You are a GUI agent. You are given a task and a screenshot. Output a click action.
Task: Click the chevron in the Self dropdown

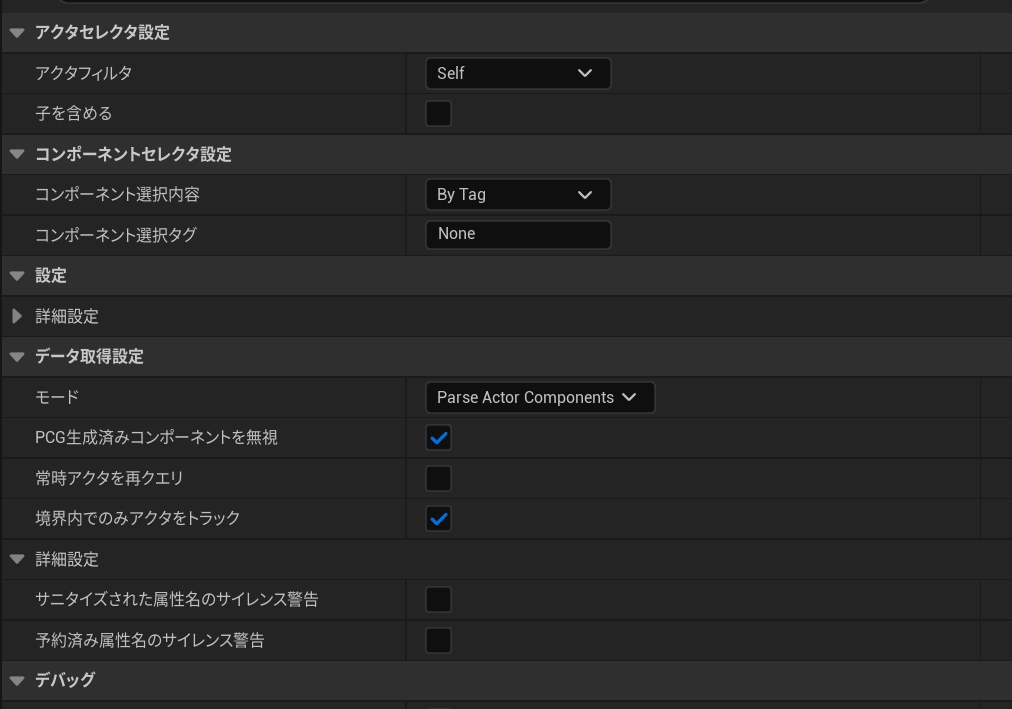click(585, 74)
